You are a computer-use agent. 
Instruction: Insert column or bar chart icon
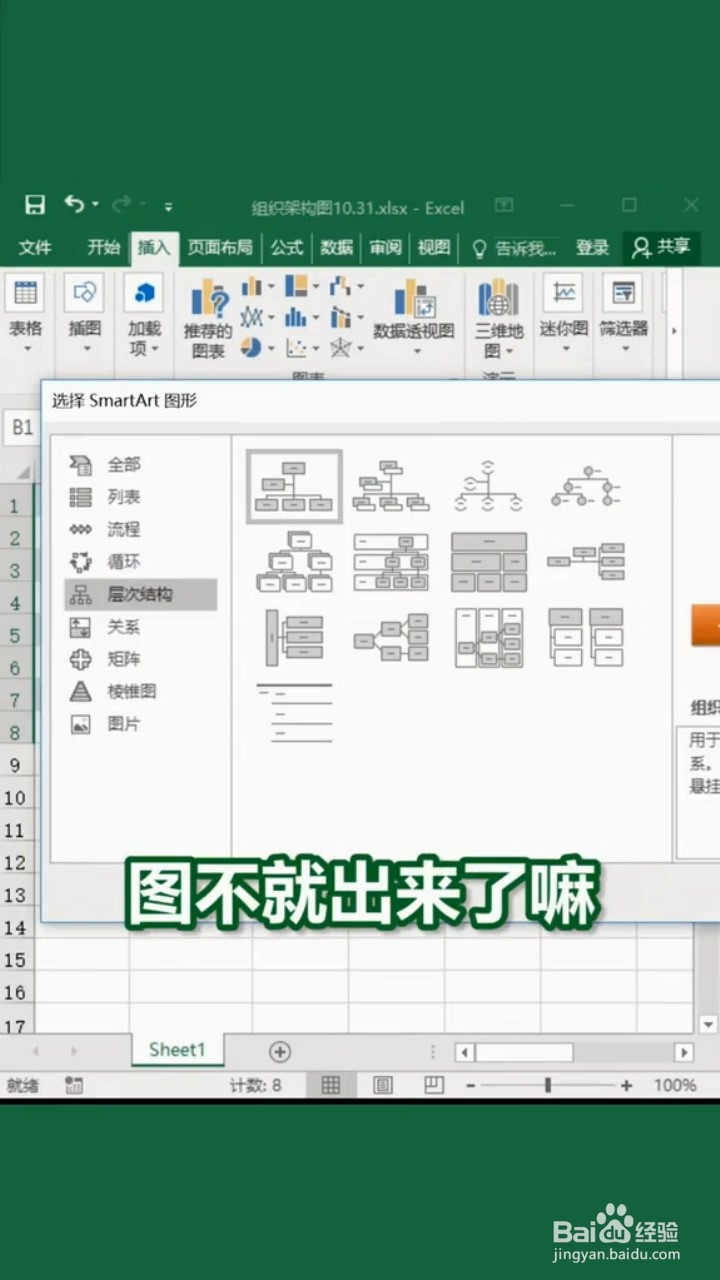coord(257,287)
